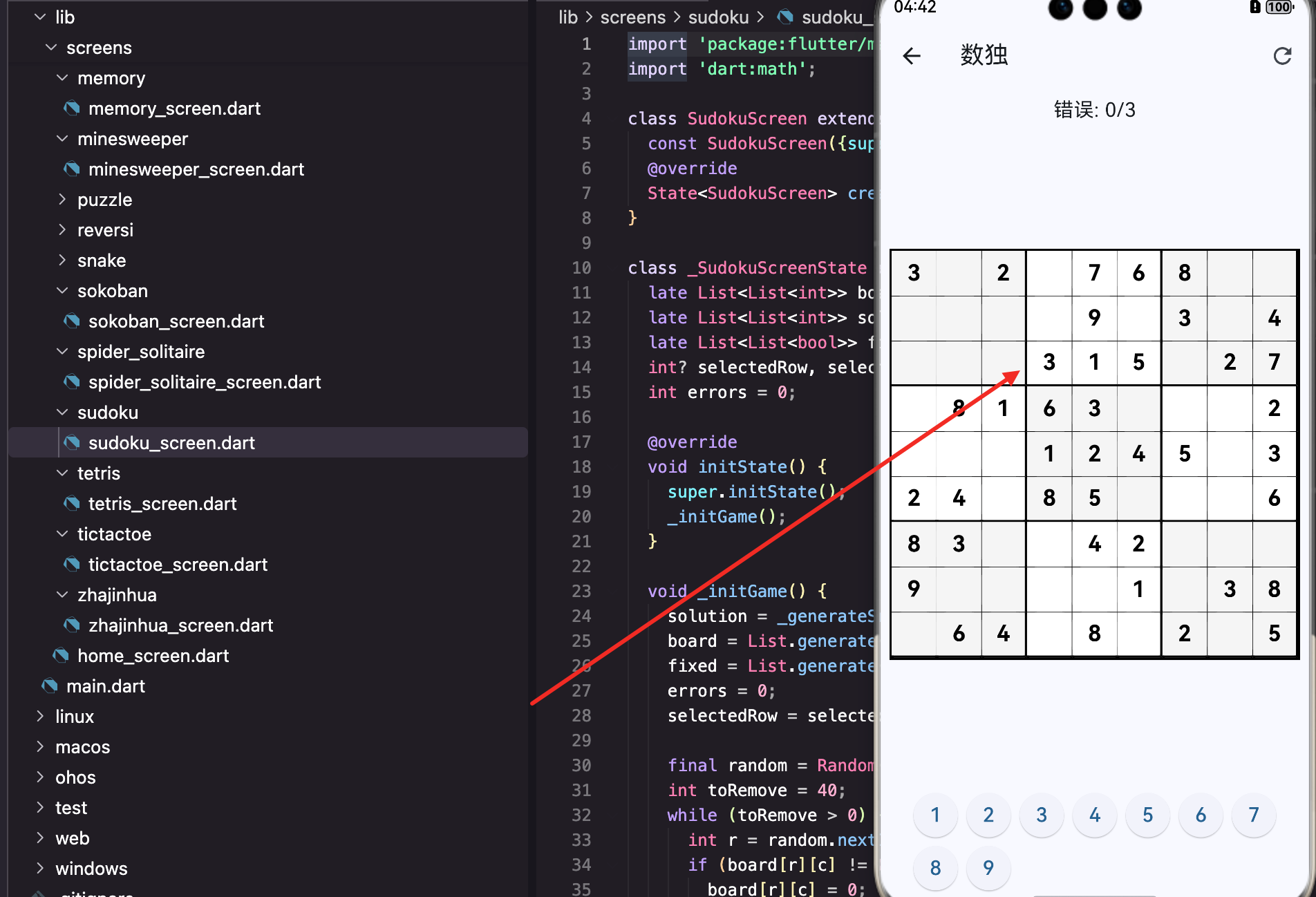The height and width of the screenshot is (897, 1316).
Task: Tap the back arrow in Sudoku app
Action: [912, 56]
